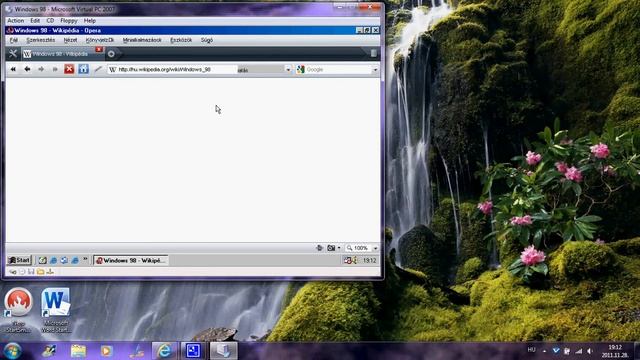The height and width of the screenshot is (360, 640).
Task: Open the Action menu in Virtual PC
Action: click(x=16, y=20)
